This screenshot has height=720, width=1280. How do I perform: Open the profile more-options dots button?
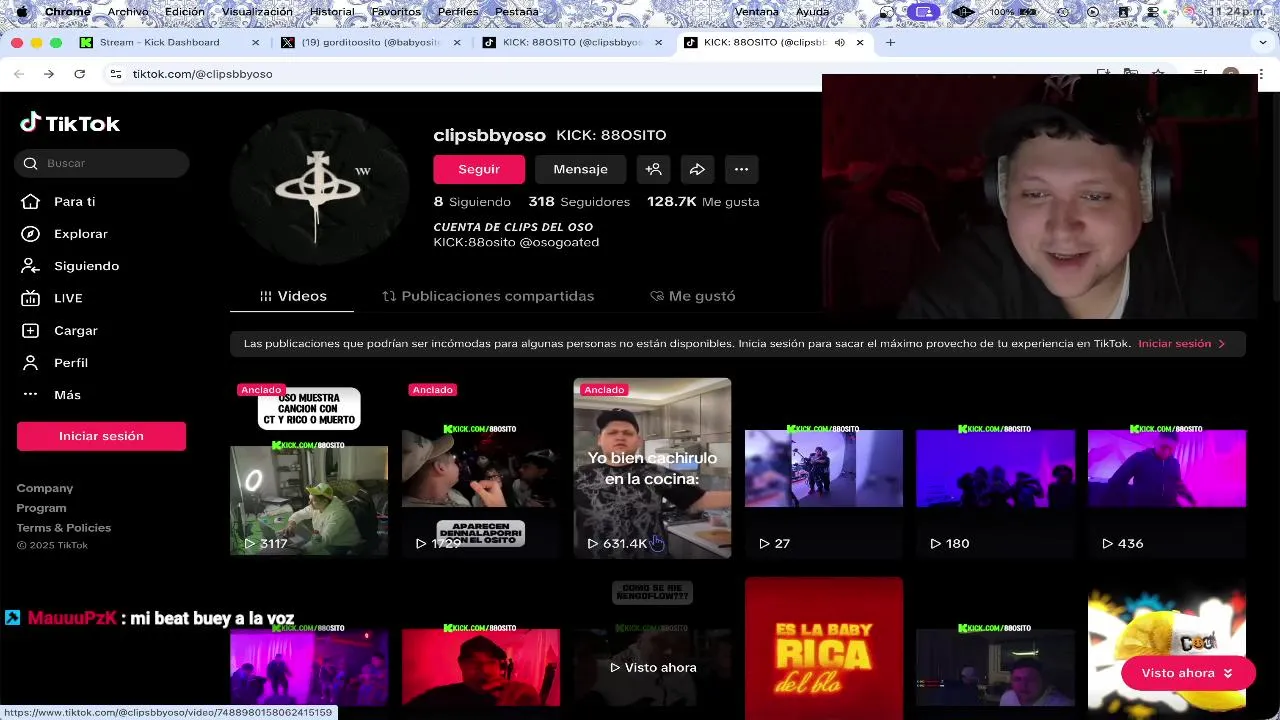pos(741,169)
